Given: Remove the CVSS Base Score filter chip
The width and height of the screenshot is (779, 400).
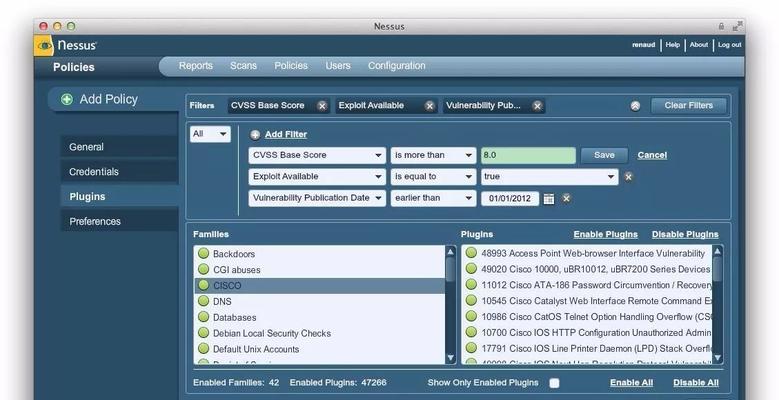Looking at the screenshot, I should coord(322,106).
